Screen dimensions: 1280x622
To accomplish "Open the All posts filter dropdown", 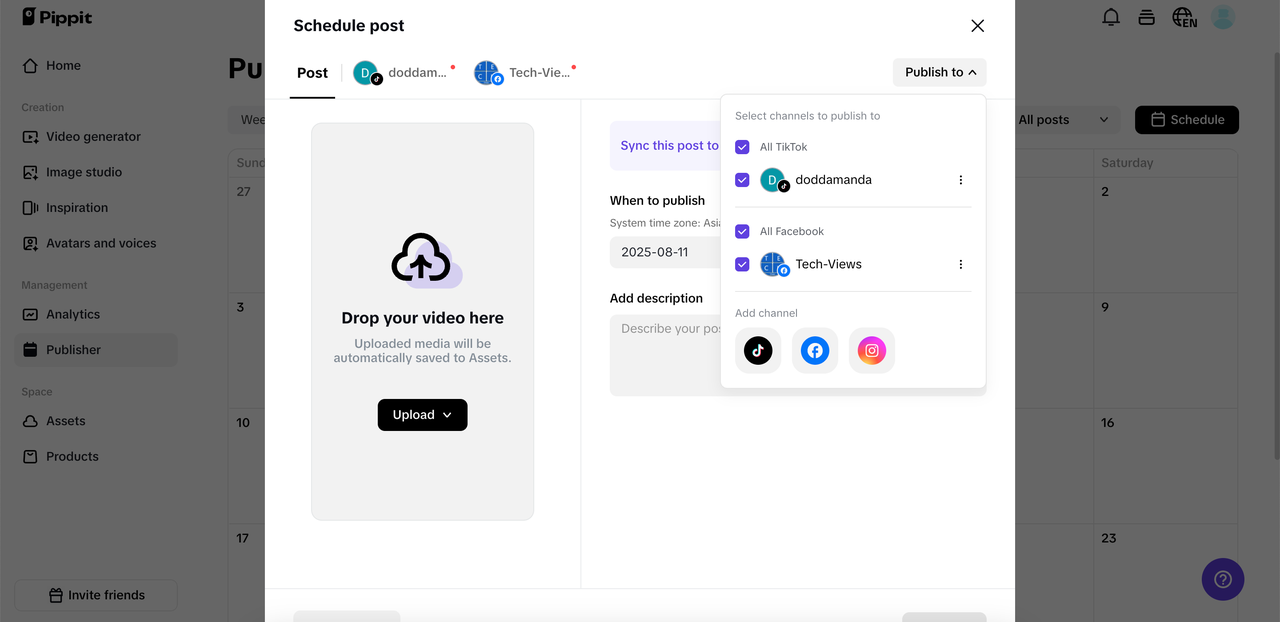I will pos(1063,120).
